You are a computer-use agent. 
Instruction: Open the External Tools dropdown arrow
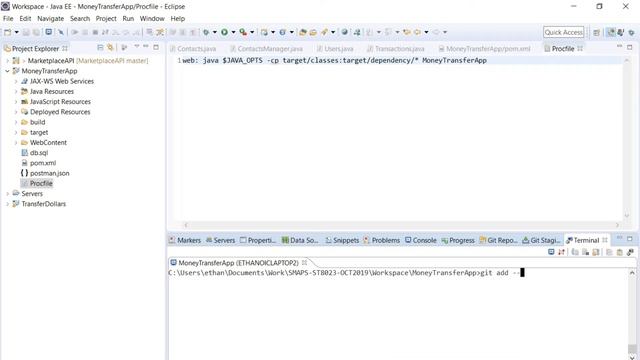252,32
